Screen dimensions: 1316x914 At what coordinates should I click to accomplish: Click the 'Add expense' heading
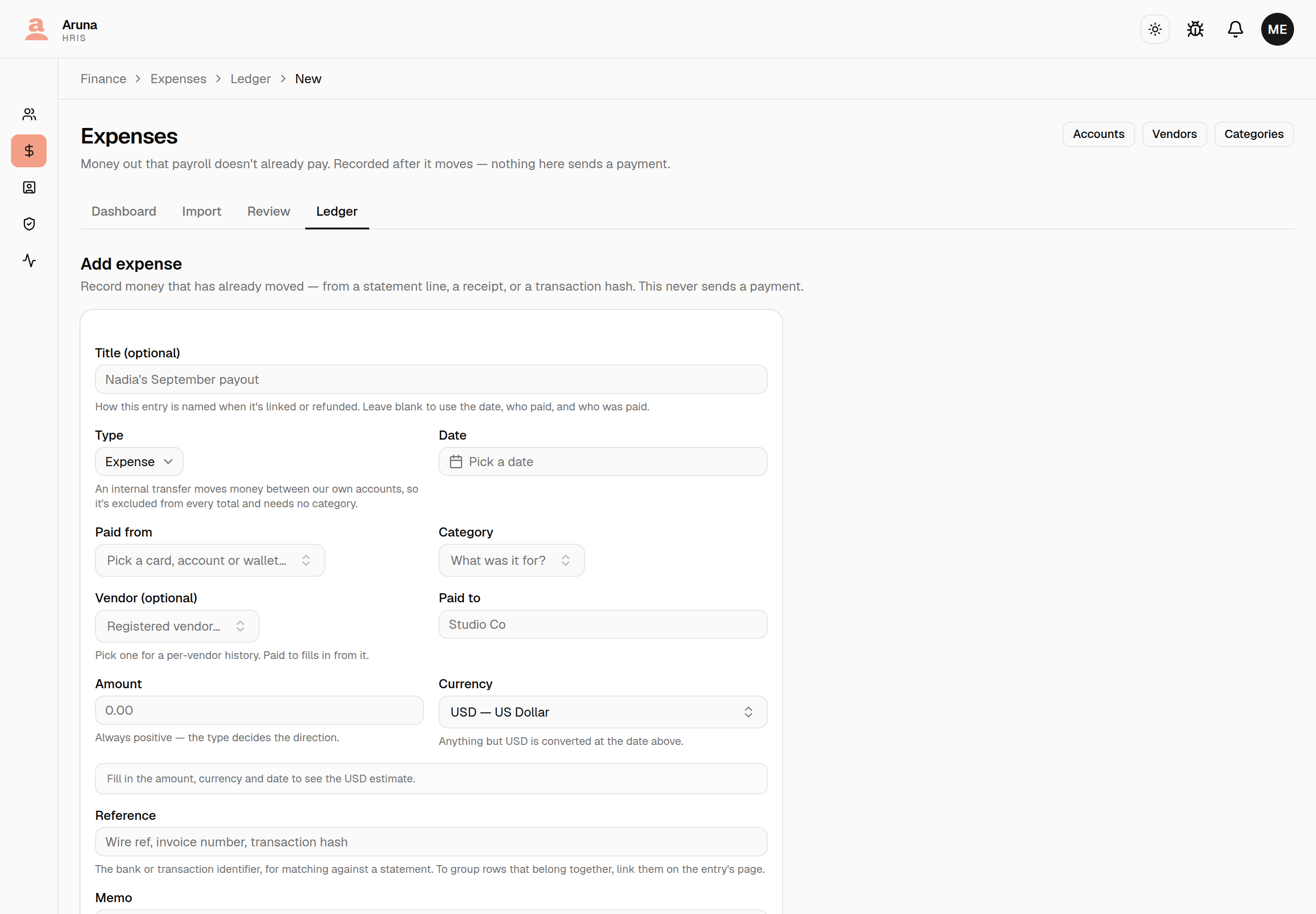coord(131,263)
